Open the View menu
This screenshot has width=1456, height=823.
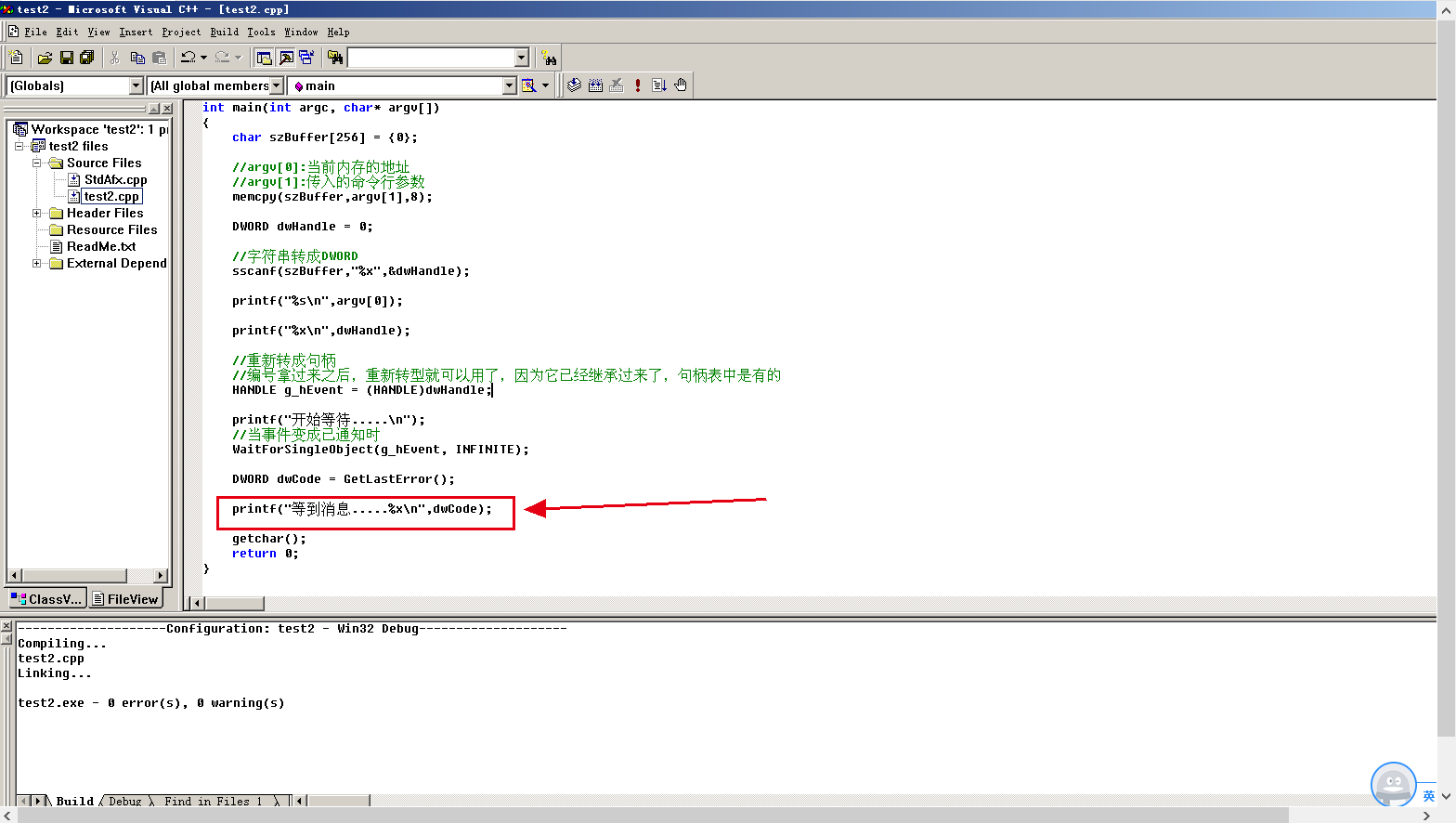click(98, 32)
